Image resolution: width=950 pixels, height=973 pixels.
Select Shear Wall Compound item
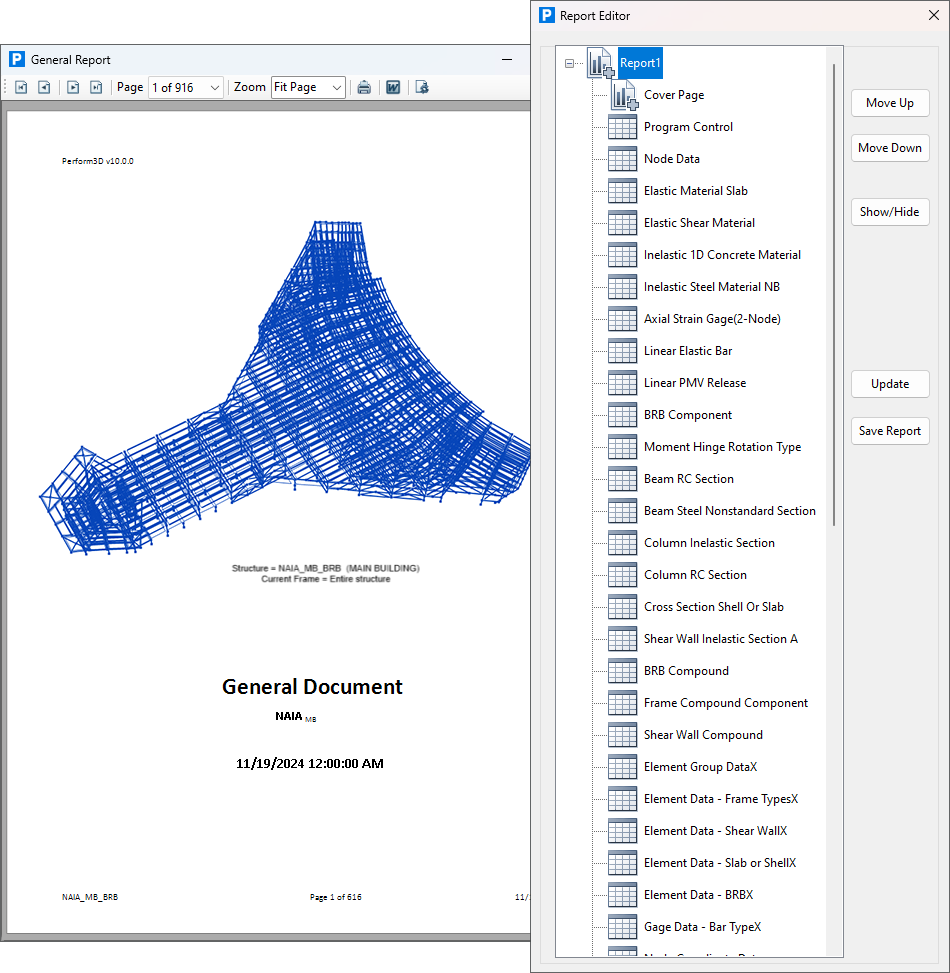703,735
